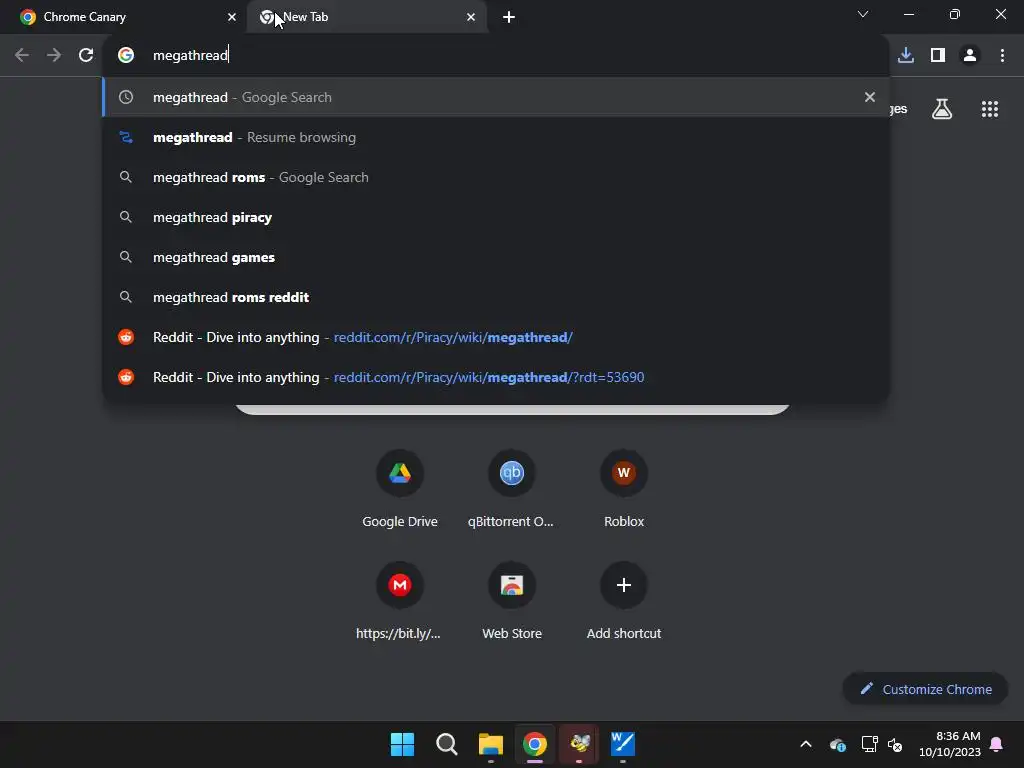Open the clock showing 8:36 AM
The image size is (1024, 768).
click(950, 744)
